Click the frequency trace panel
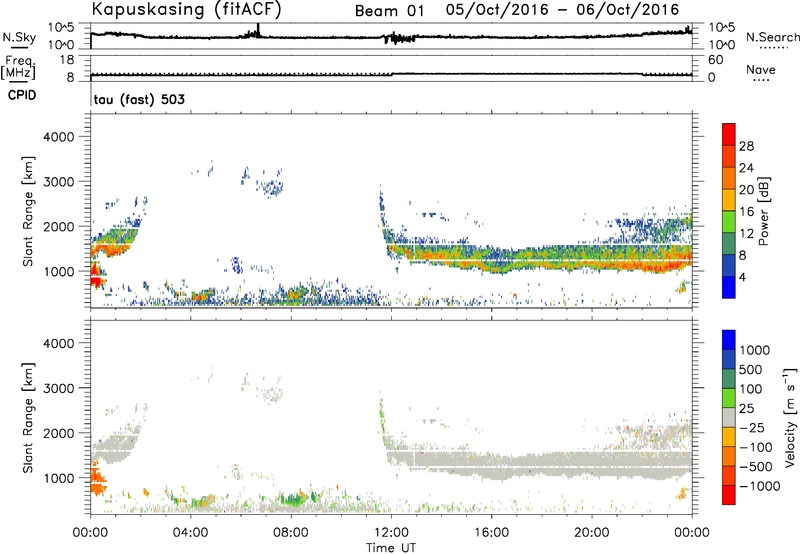This screenshot has width=800, height=554. 391,68
